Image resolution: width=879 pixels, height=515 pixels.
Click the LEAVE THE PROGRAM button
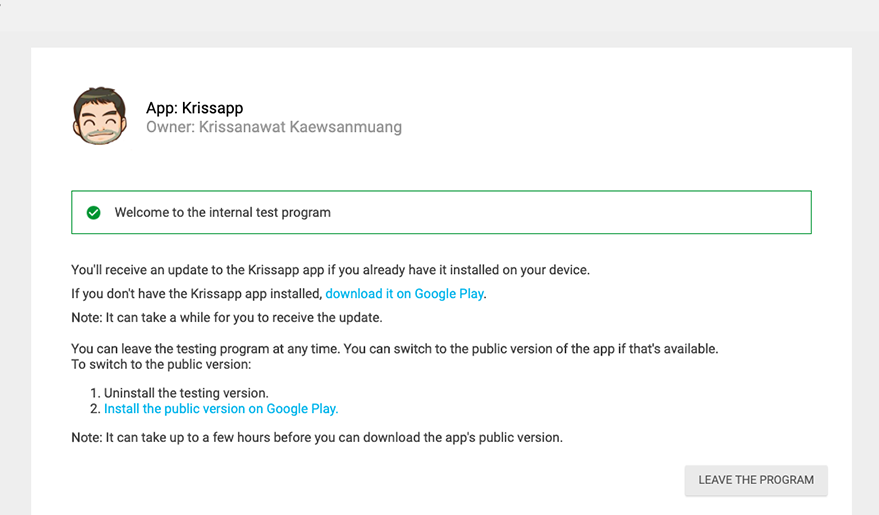click(756, 480)
